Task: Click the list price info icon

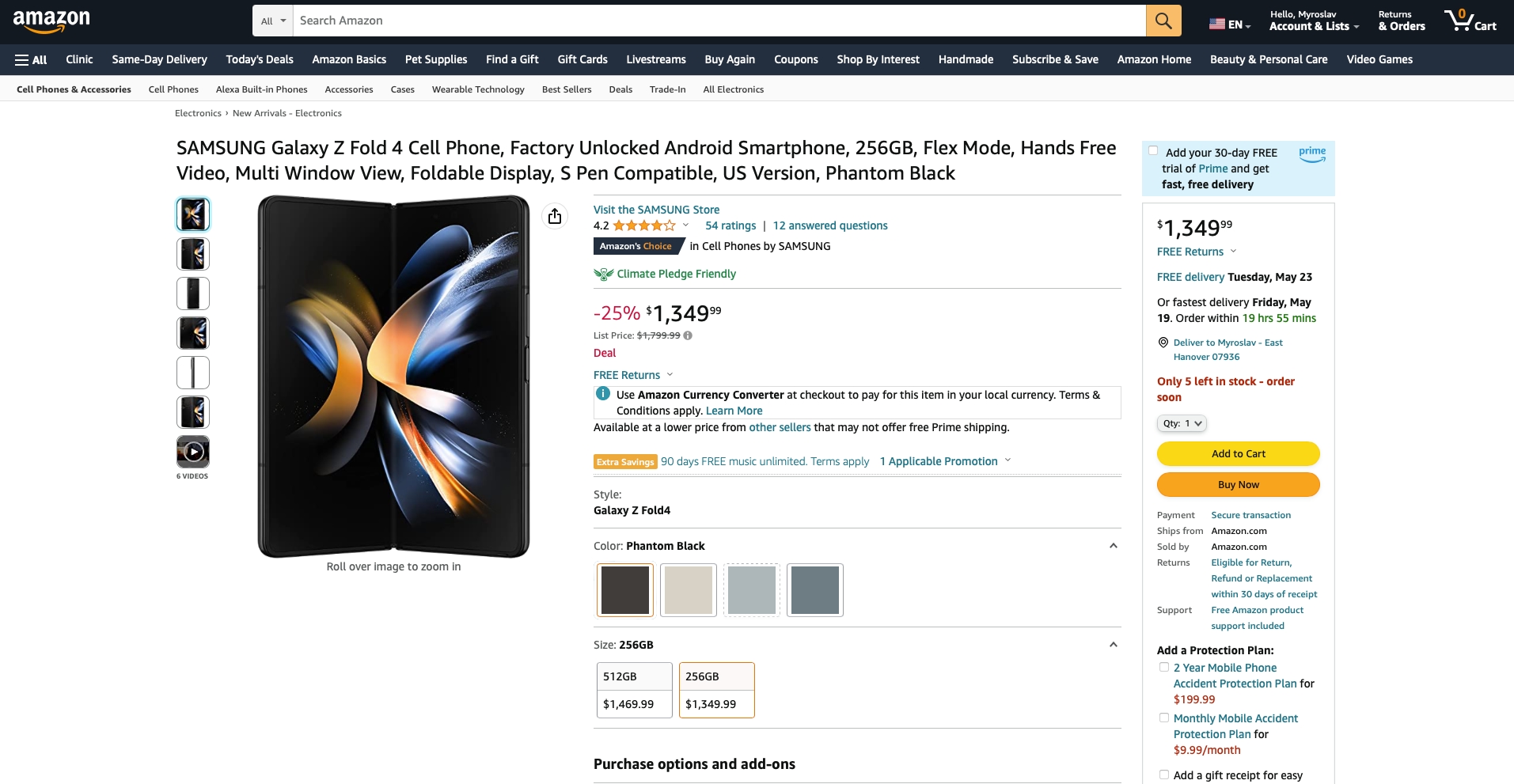Action: (x=688, y=335)
